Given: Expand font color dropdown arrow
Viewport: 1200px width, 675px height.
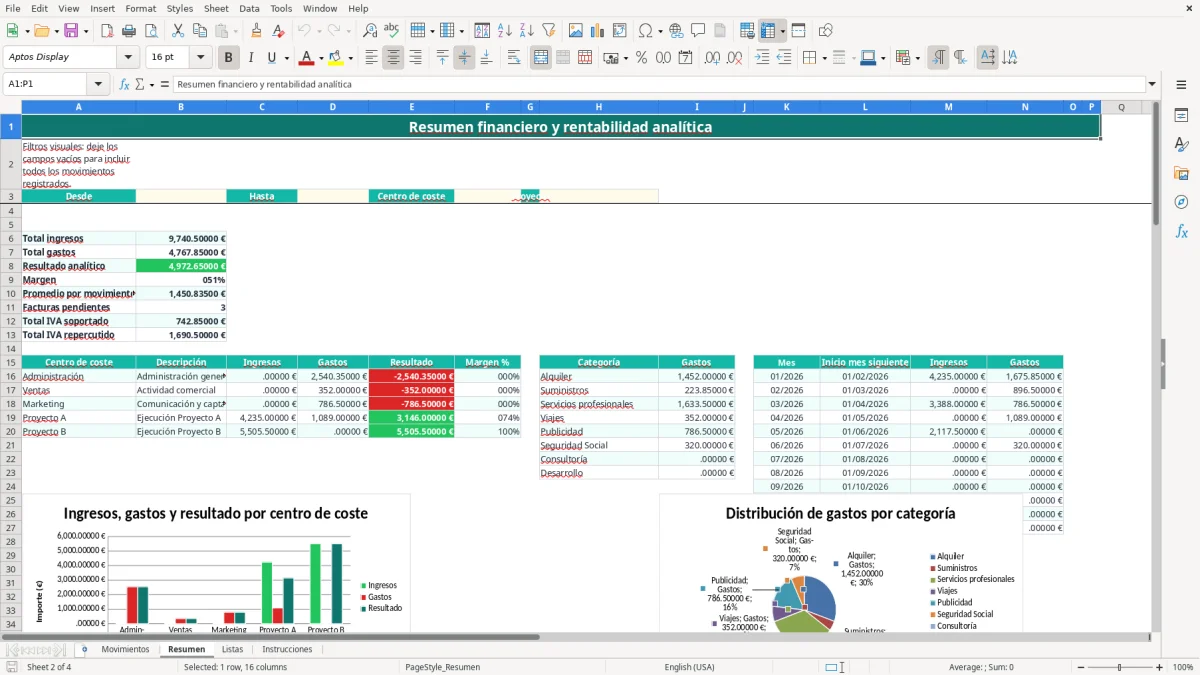Looking at the screenshot, I should coord(321,57).
